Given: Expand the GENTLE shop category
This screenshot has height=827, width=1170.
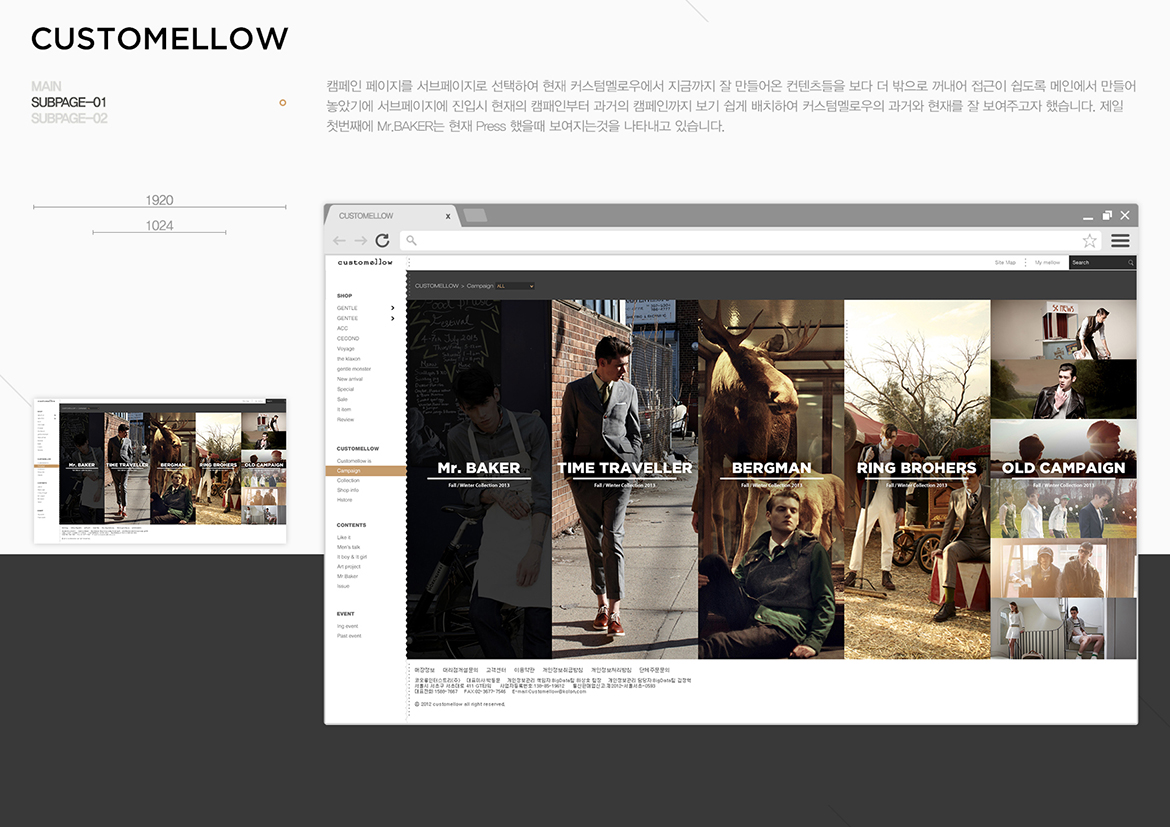Looking at the screenshot, I should [x=393, y=308].
